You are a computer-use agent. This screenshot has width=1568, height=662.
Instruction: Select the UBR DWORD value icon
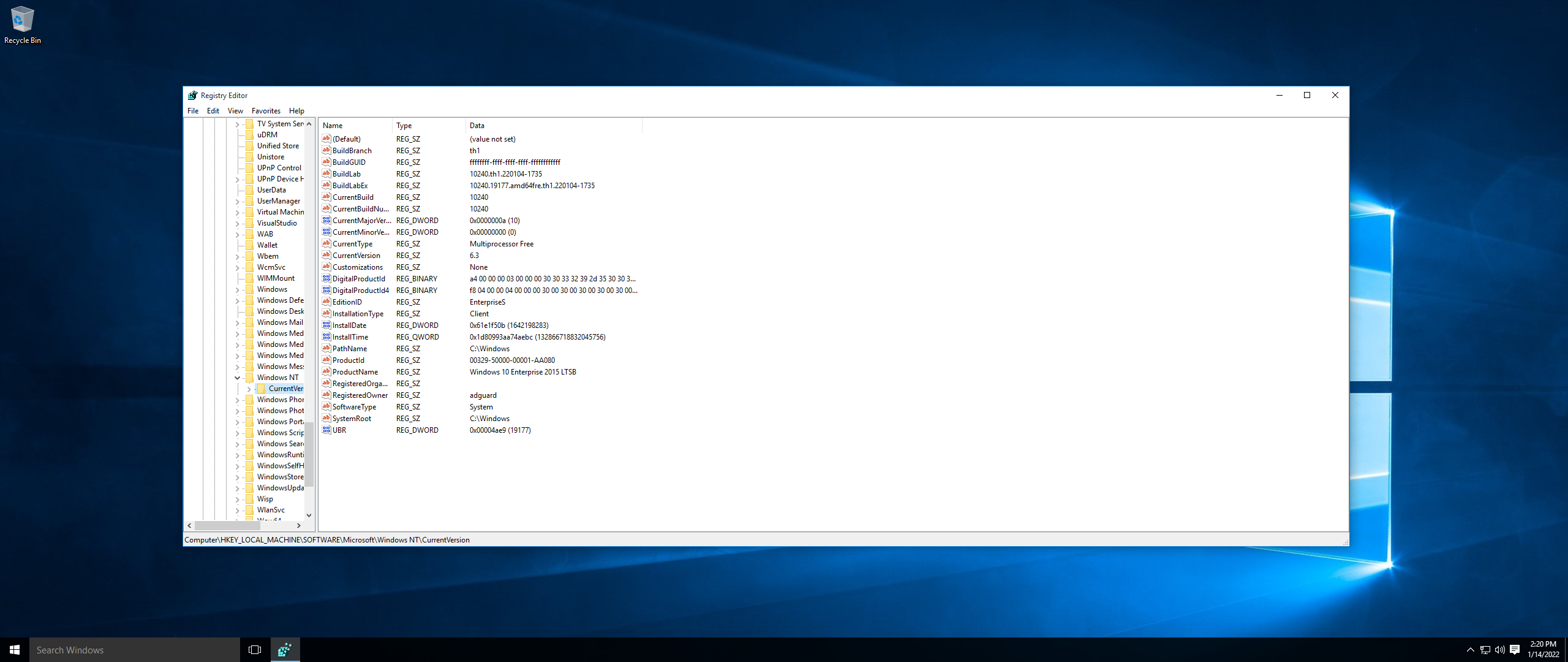(x=326, y=430)
